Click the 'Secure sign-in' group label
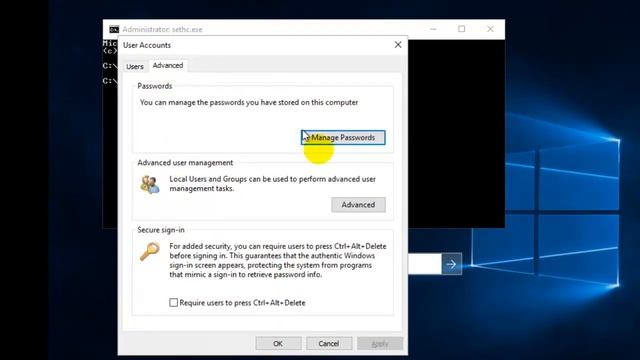This screenshot has width=640, height=360. coord(161,230)
